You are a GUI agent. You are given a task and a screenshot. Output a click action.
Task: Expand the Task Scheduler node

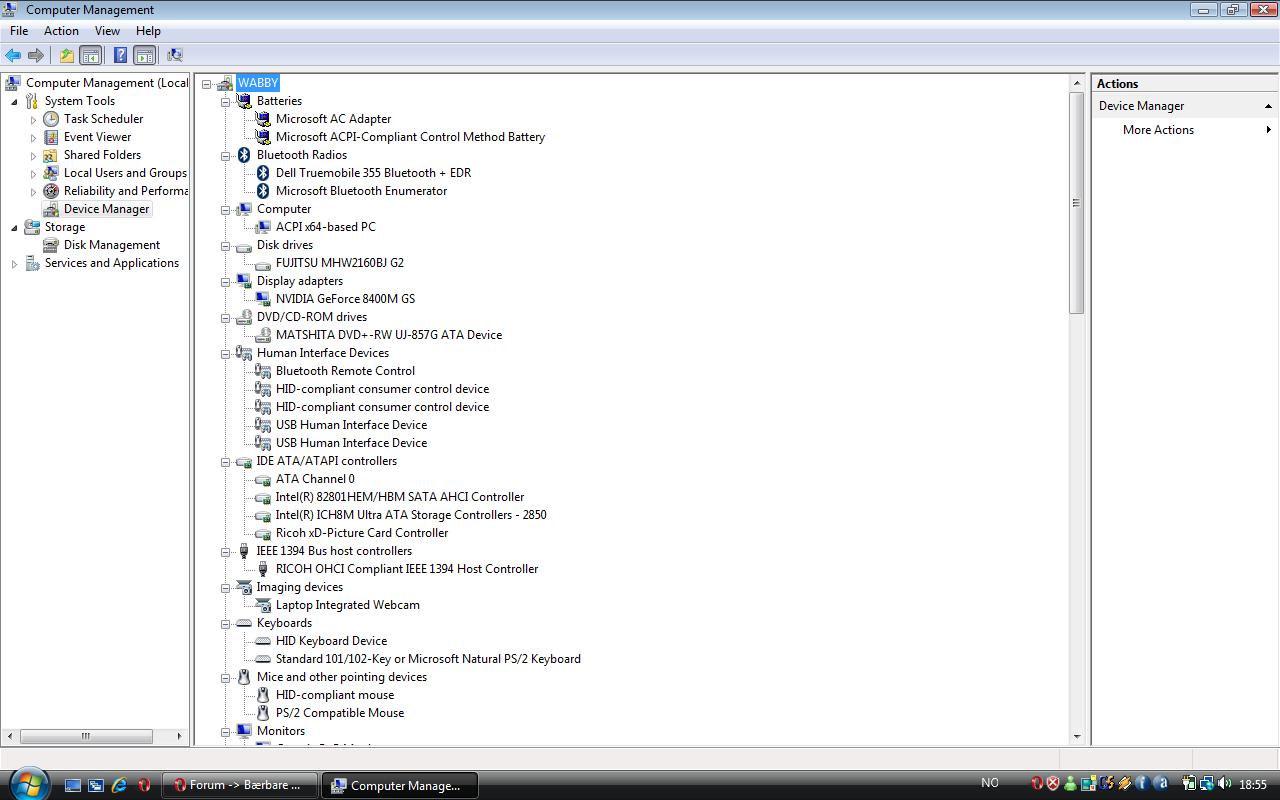33,119
